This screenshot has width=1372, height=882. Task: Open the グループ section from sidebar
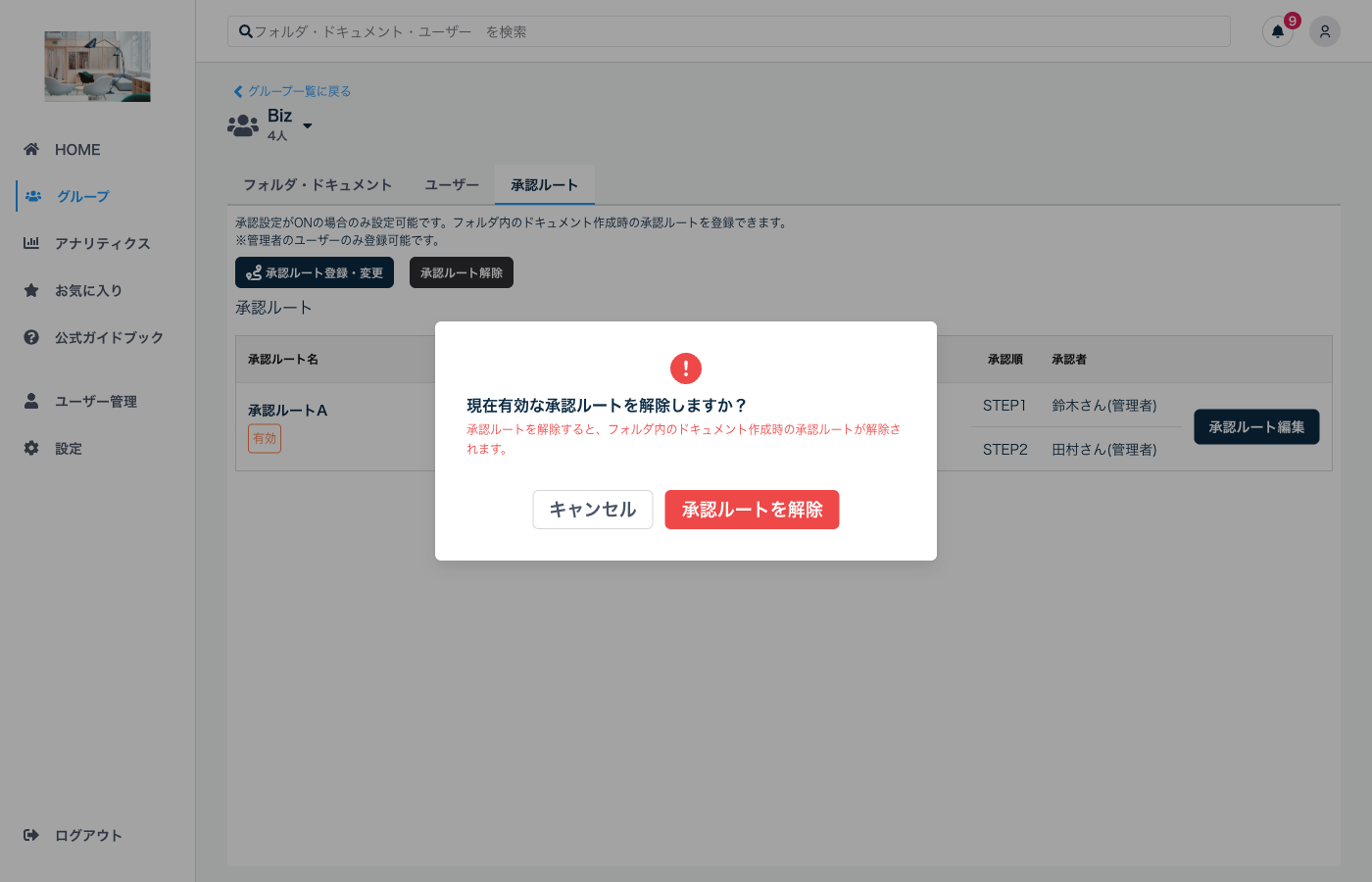32,196
